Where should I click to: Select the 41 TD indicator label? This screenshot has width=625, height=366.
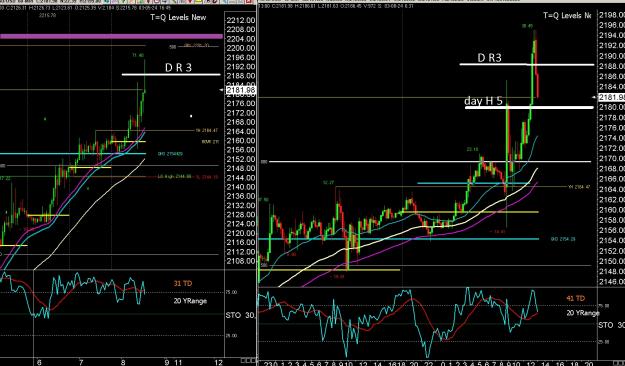pos(576,298)
